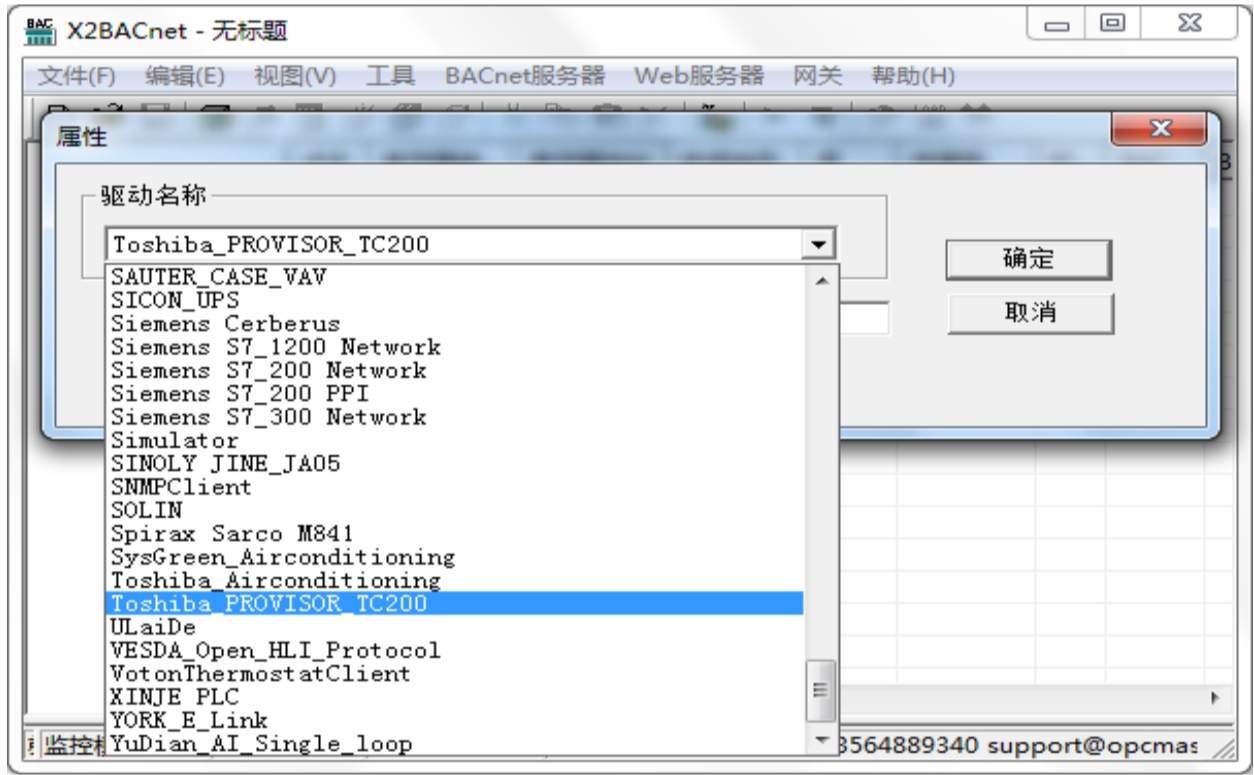Close the 属性 dialog
This screenshot has width=1254, height=775.
pyautogui.click(x=1161, y=129)
